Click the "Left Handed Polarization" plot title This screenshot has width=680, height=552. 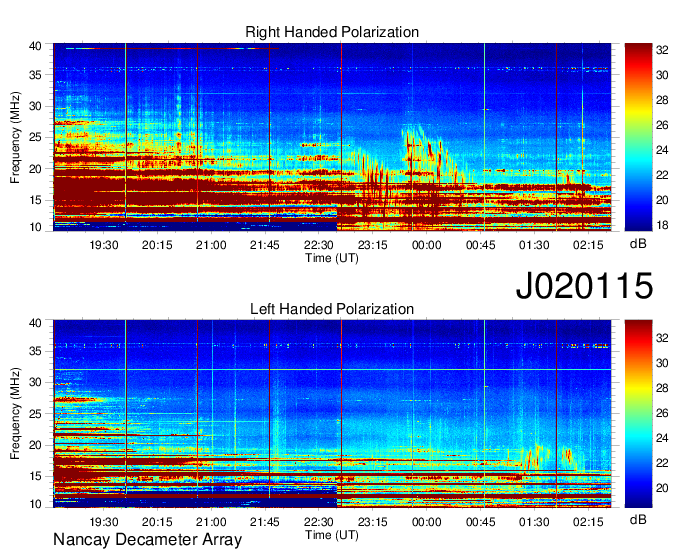click(332, 309)
